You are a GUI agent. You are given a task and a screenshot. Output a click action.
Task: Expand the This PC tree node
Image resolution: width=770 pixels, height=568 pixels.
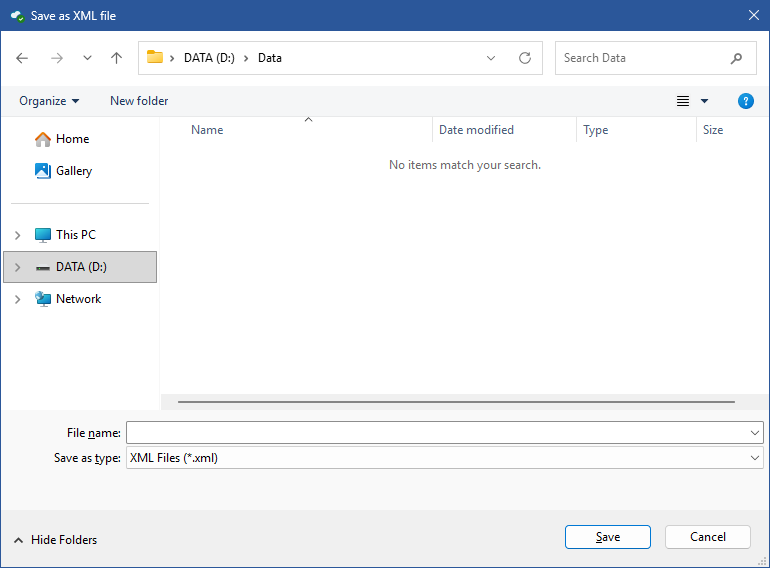[17, 235]
